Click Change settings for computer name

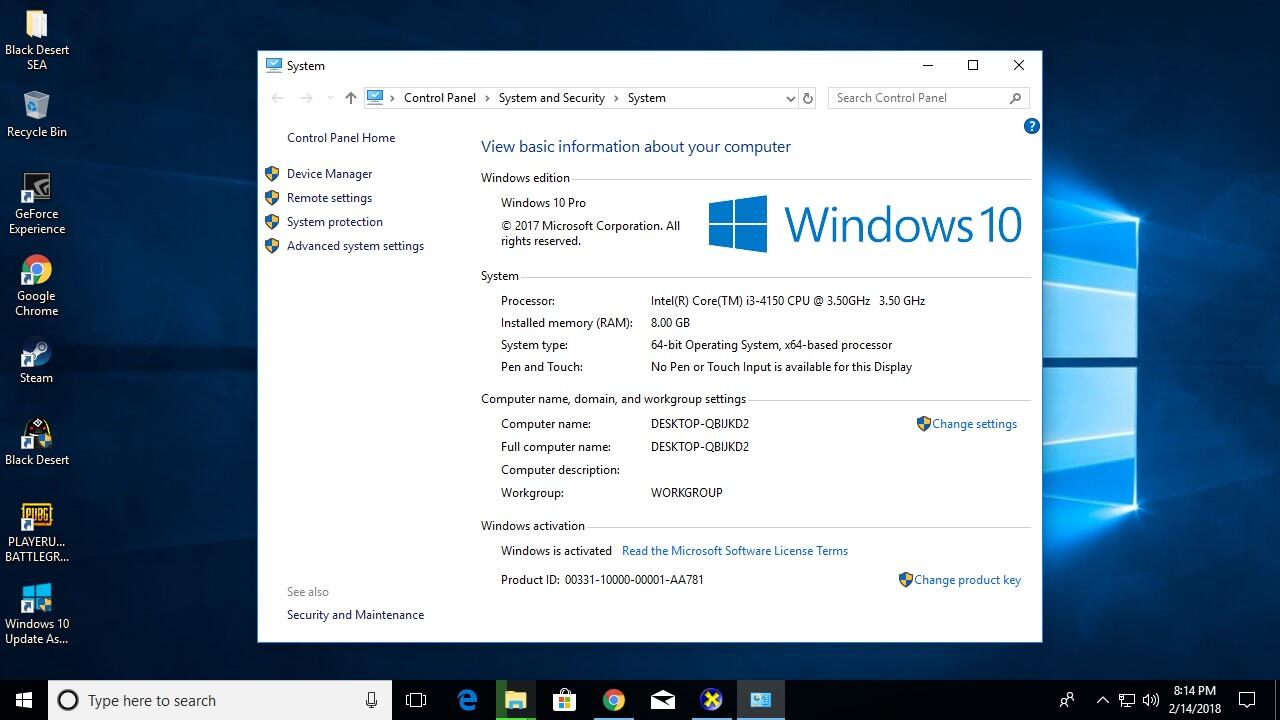[x=974, y=424]
